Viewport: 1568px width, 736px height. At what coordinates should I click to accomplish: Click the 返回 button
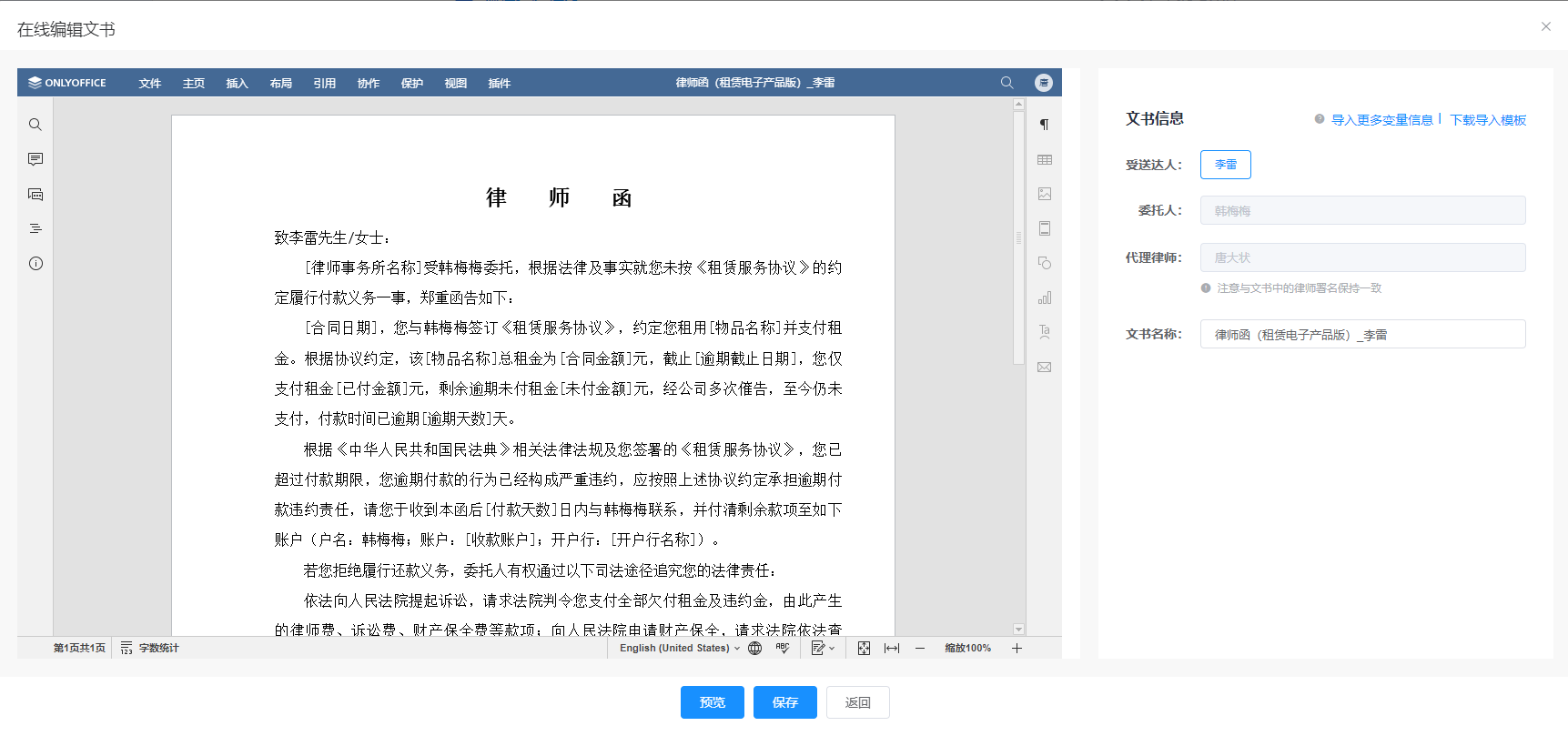tap(858, 702)
